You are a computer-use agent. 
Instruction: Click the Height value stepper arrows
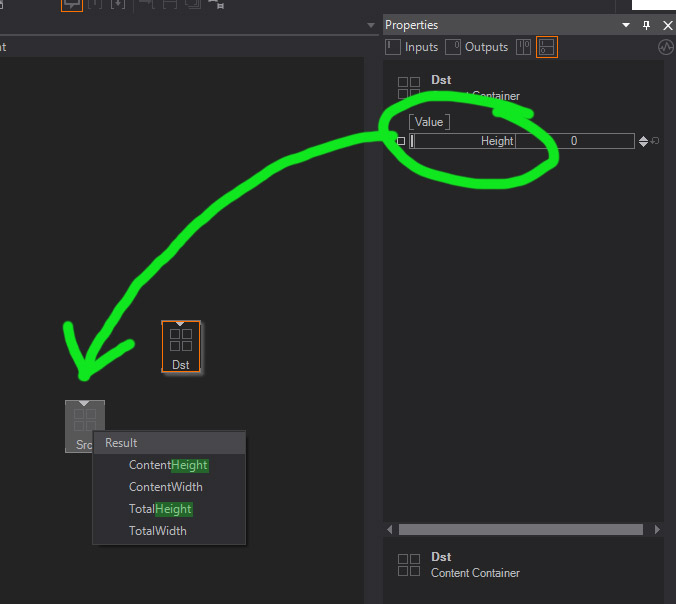643,141
